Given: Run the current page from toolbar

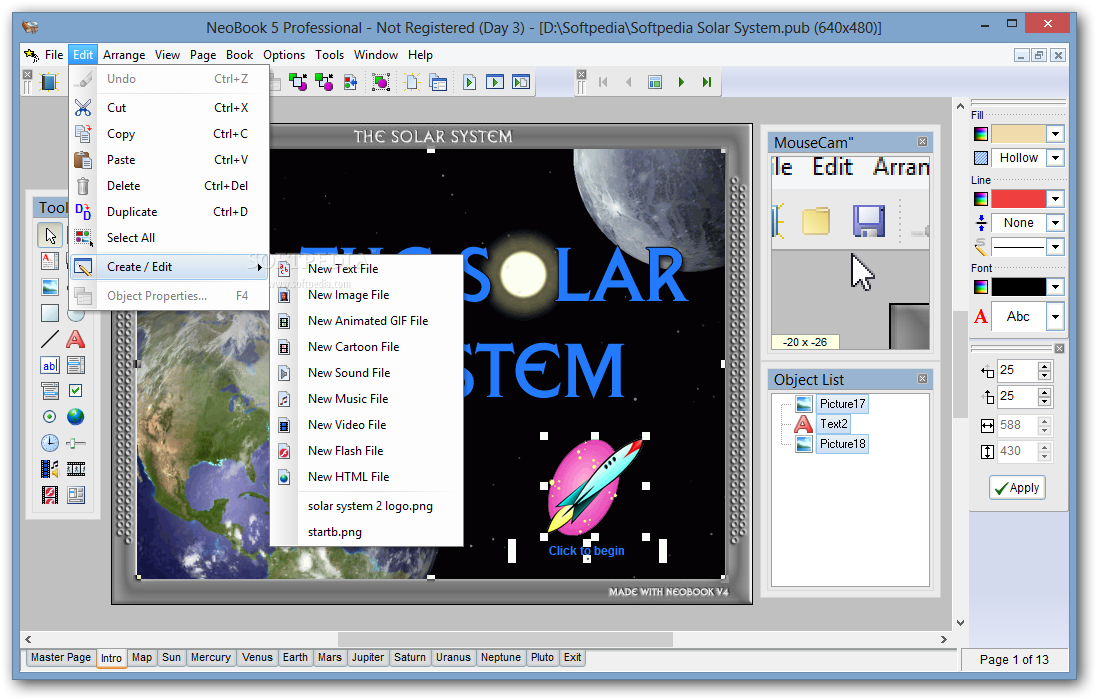Looking at the screenshot, I should (x=469, y=82).
